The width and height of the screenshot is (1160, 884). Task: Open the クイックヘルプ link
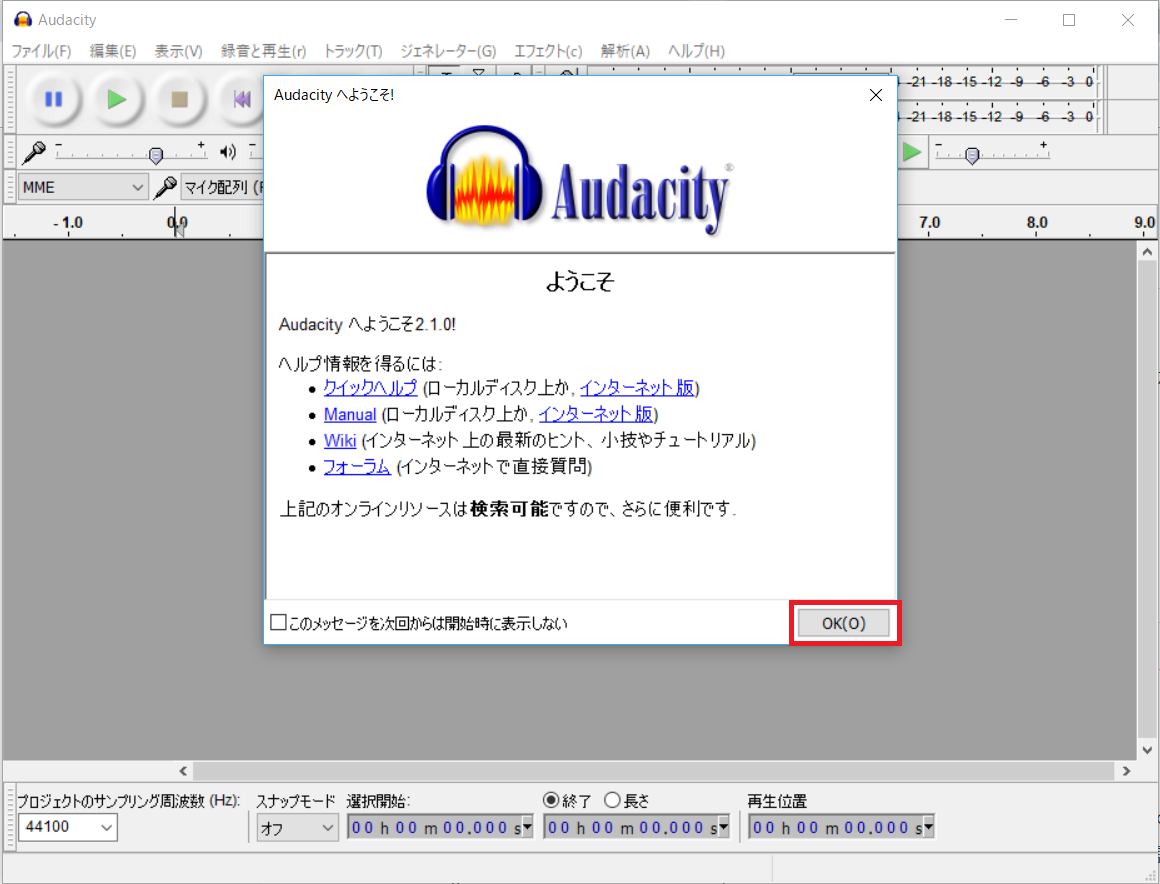370,388
